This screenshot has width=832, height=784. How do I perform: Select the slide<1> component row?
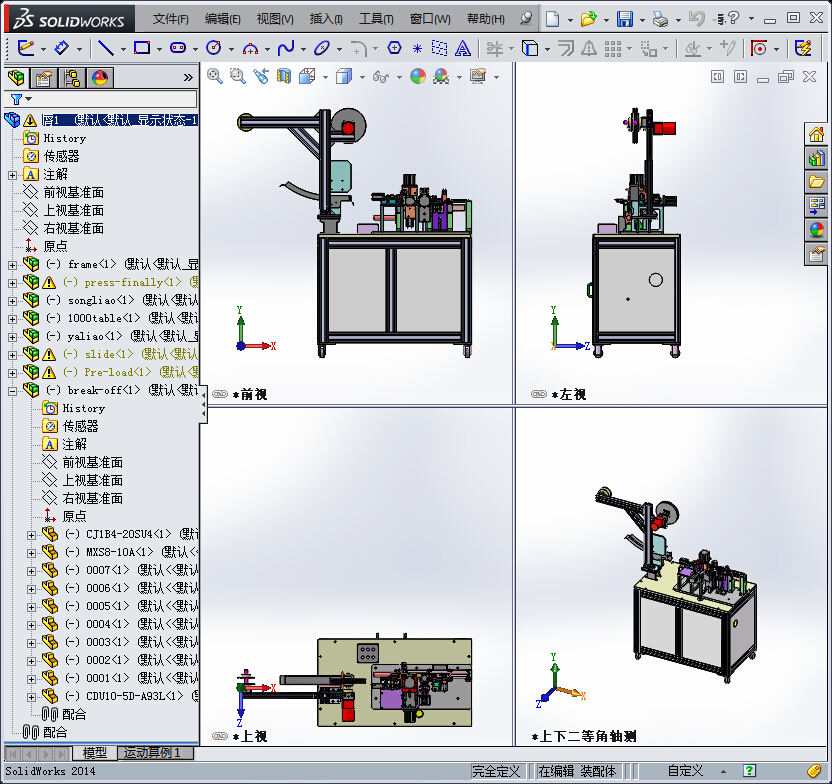110,354
